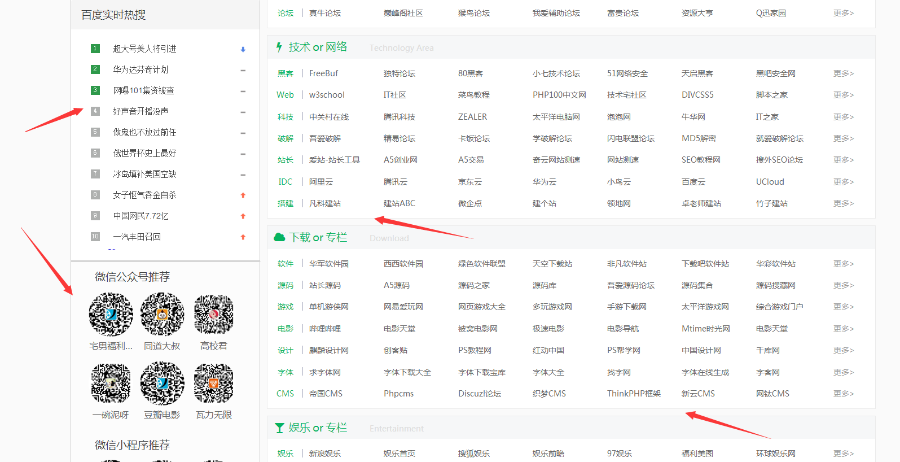Screen dimensions: 900x462
Task: Expand 更多> in the 站长 row
Action: point(843,160)
